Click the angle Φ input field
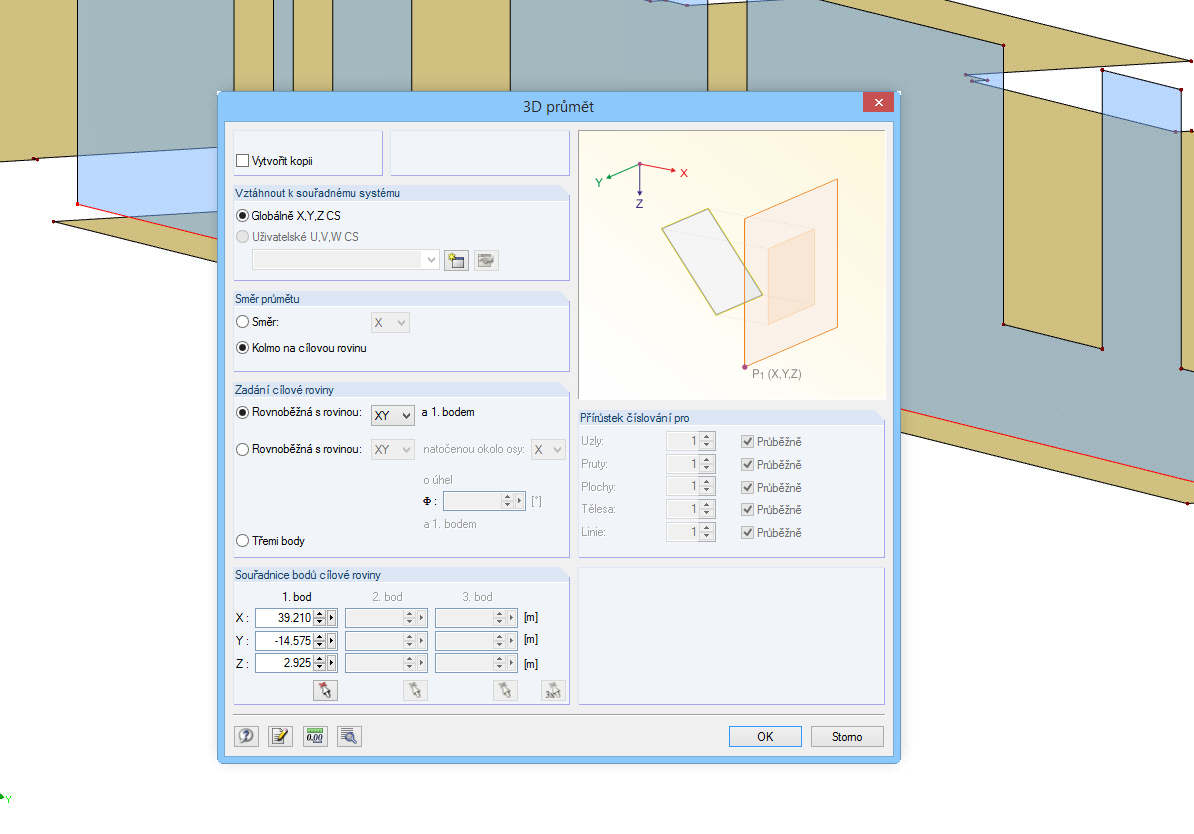Viewport: 1194px width, 834px height. click(473, 501)
